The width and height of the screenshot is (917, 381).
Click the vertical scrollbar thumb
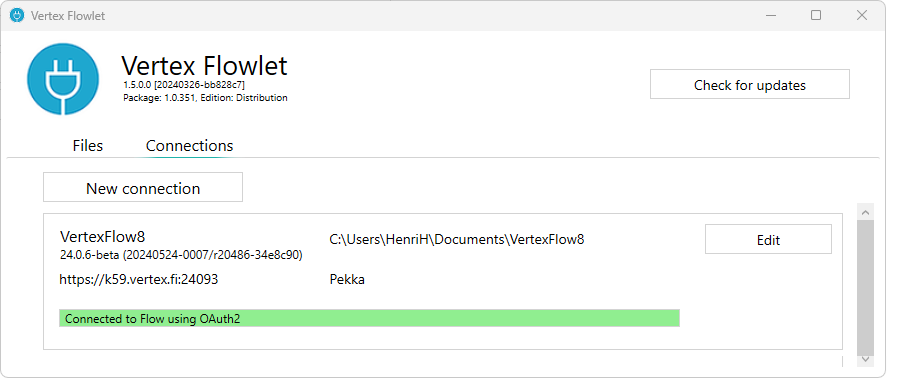(x=866, y=287)
